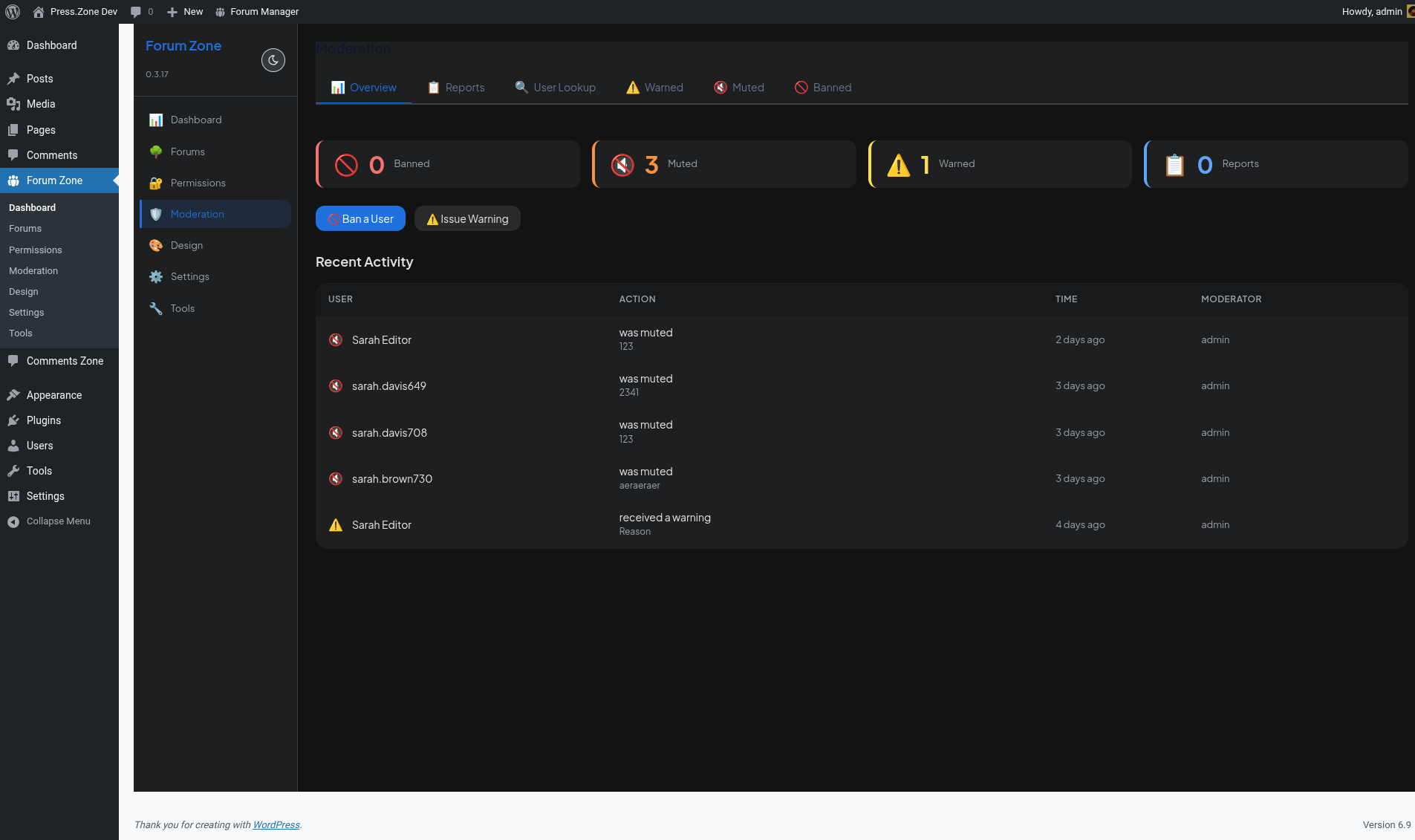Click the Forum Zone title link
Image resolution: width=1415 pixels, height=840 pixels.
183,46
